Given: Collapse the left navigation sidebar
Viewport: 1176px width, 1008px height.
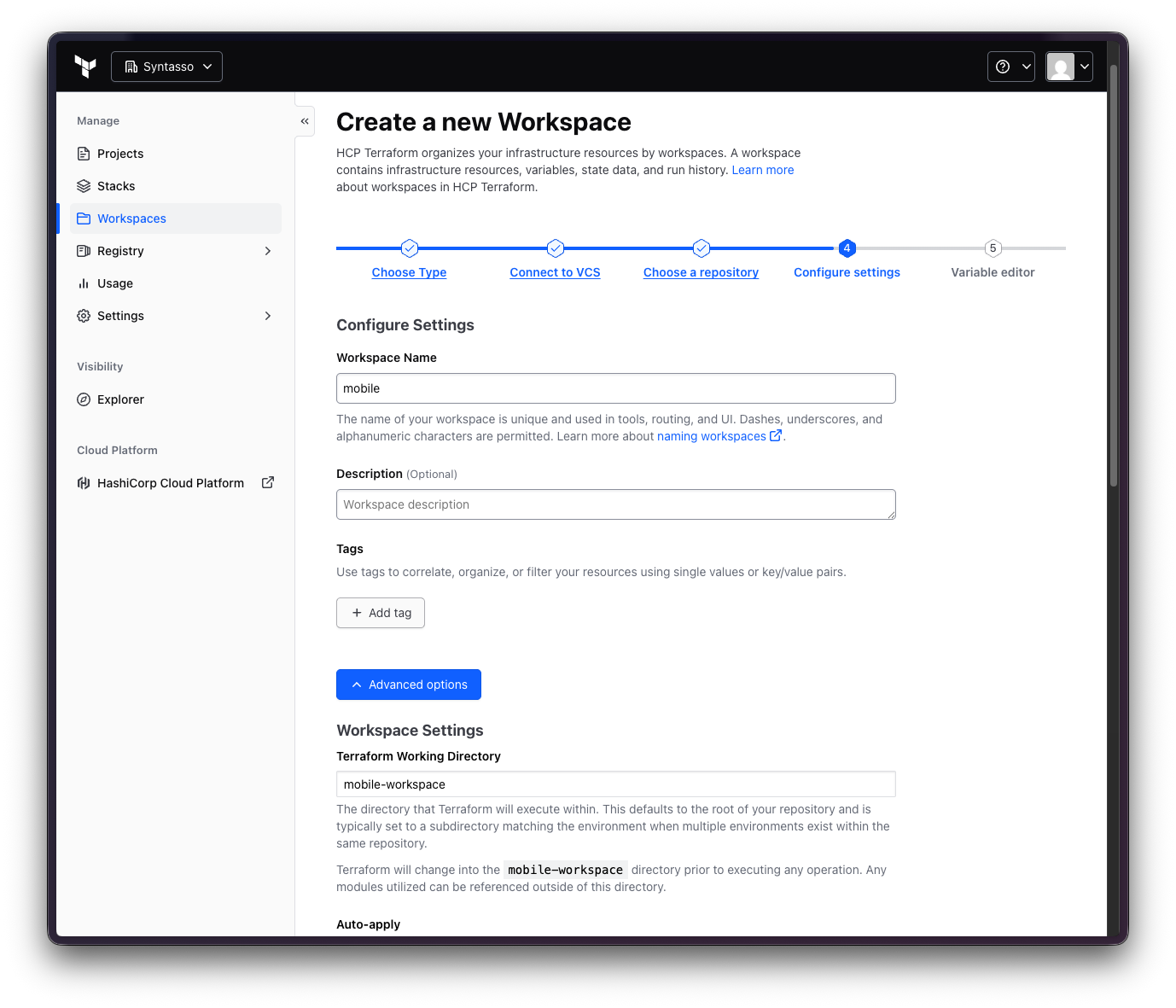Looking at the screenshot, I should 305,120.
